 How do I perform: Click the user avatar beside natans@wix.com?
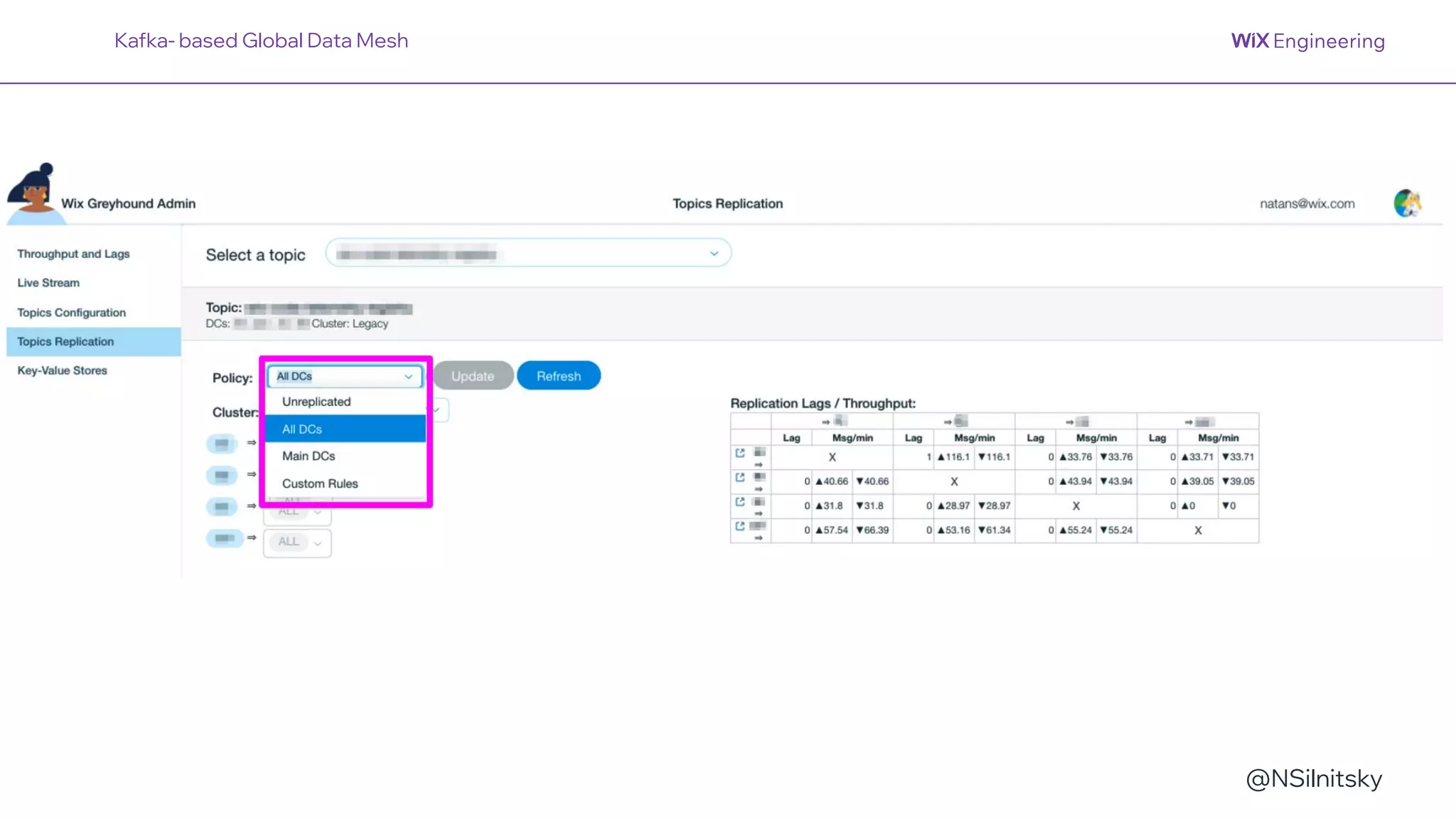tap(1407, 203)
